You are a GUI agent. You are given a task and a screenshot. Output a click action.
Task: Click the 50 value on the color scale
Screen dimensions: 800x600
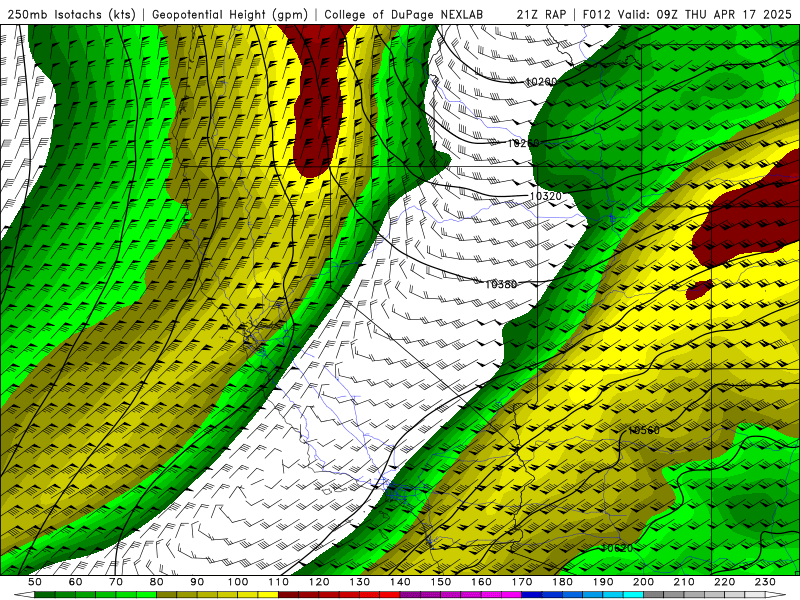35,582
